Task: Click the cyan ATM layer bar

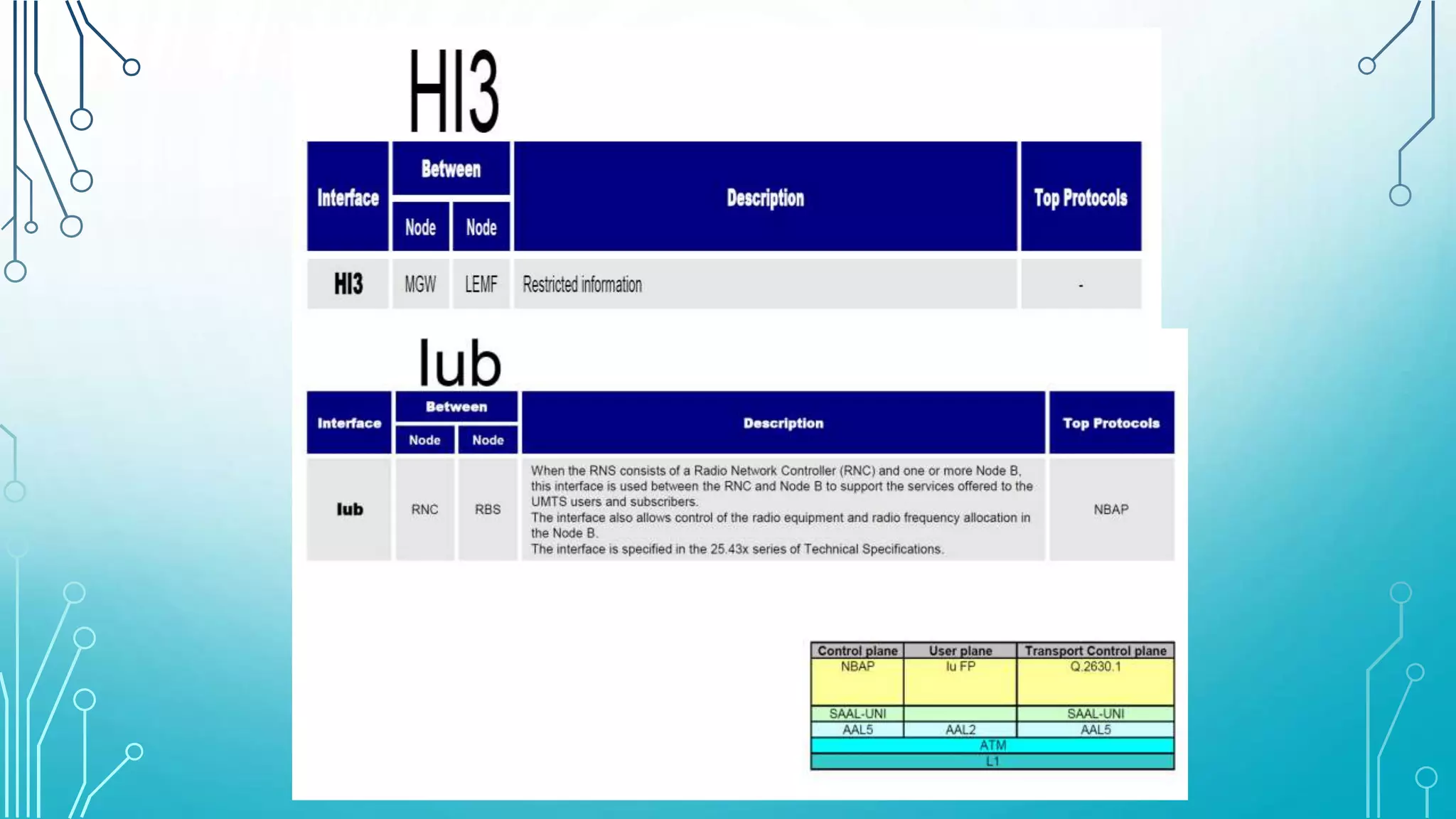Action: [992, 745]
